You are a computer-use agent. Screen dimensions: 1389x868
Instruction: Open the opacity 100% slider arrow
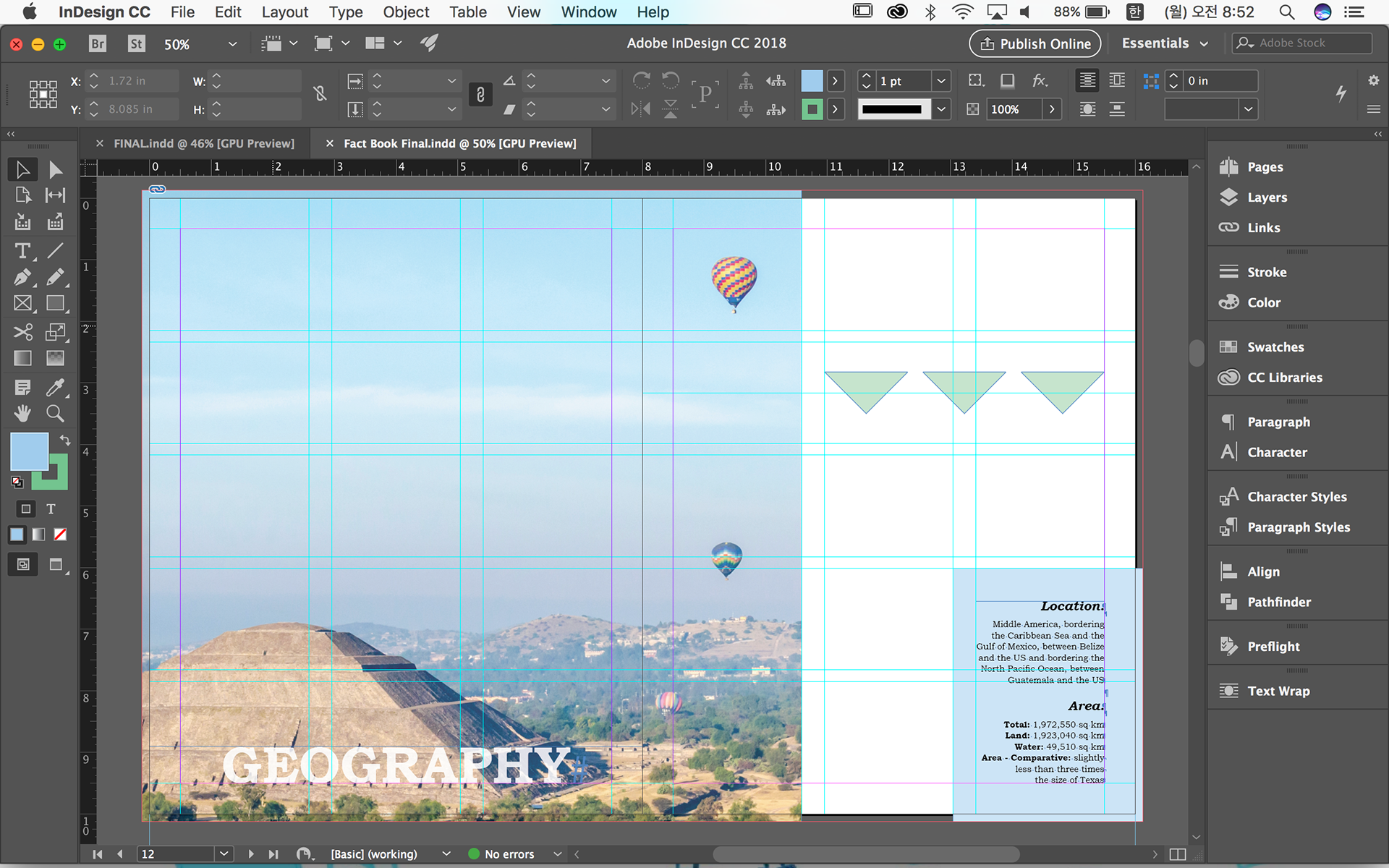(1052, 109)
